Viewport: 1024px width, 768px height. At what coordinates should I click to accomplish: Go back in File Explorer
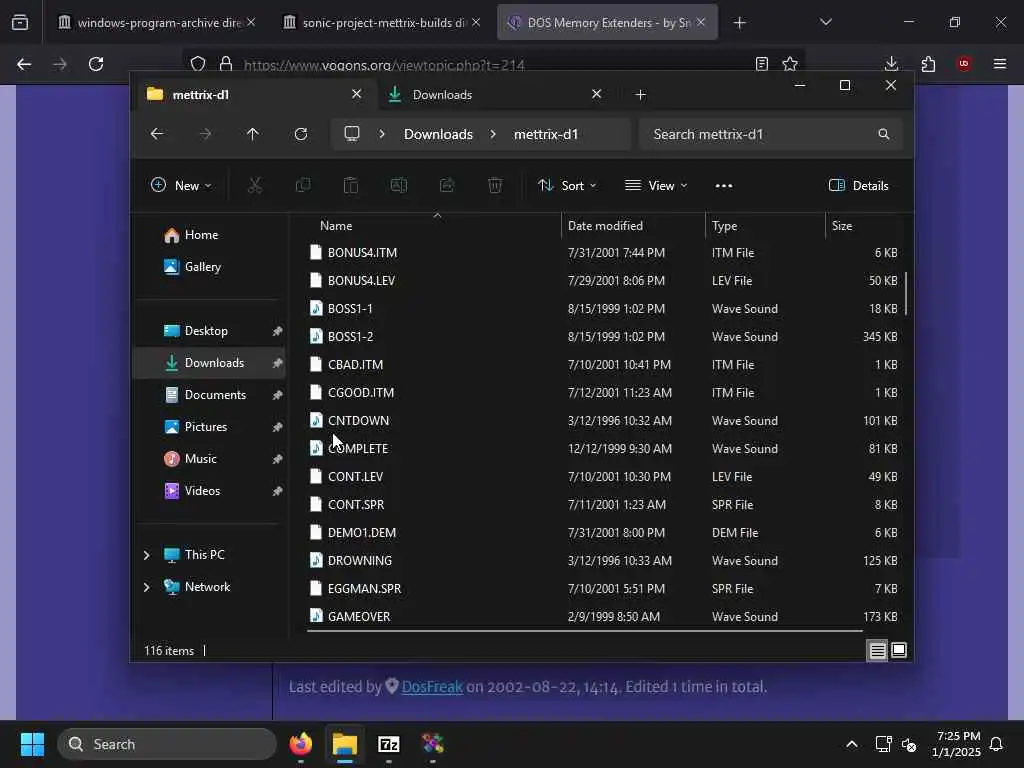point(157,134)
